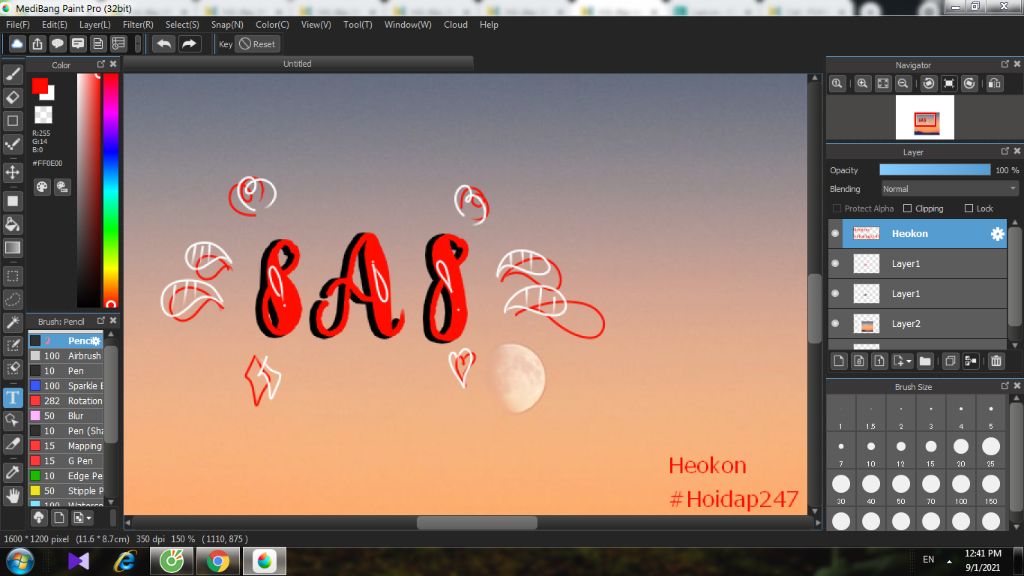Hide the Layer2 visibility dot

pyautogui.click(x=835, y=323)
